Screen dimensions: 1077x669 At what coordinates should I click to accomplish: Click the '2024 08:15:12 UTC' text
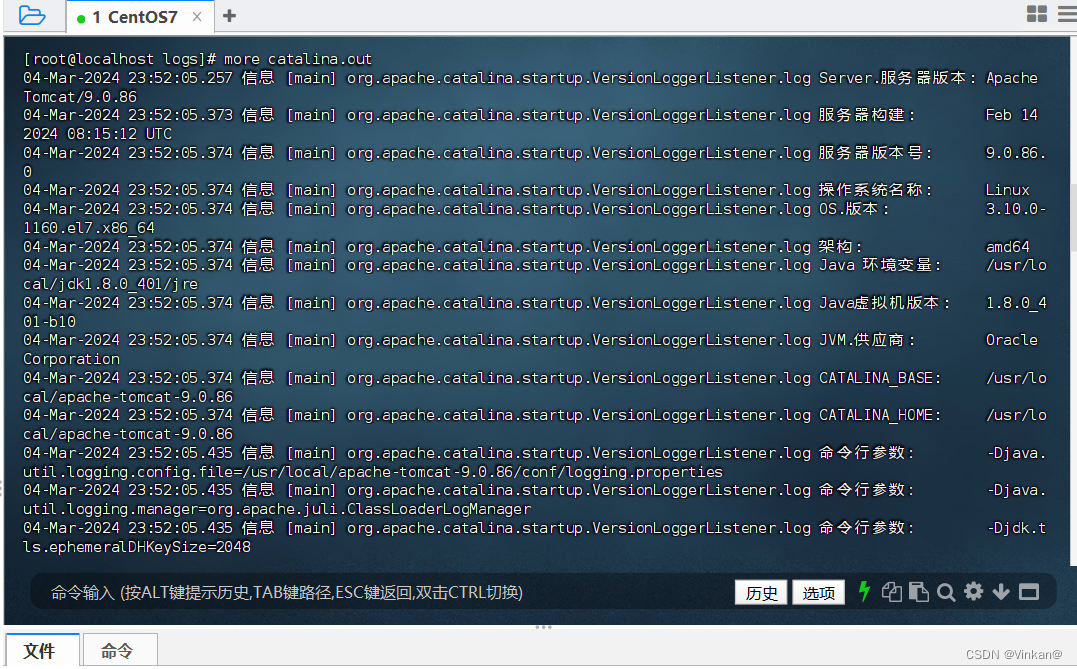click(98, 134)
